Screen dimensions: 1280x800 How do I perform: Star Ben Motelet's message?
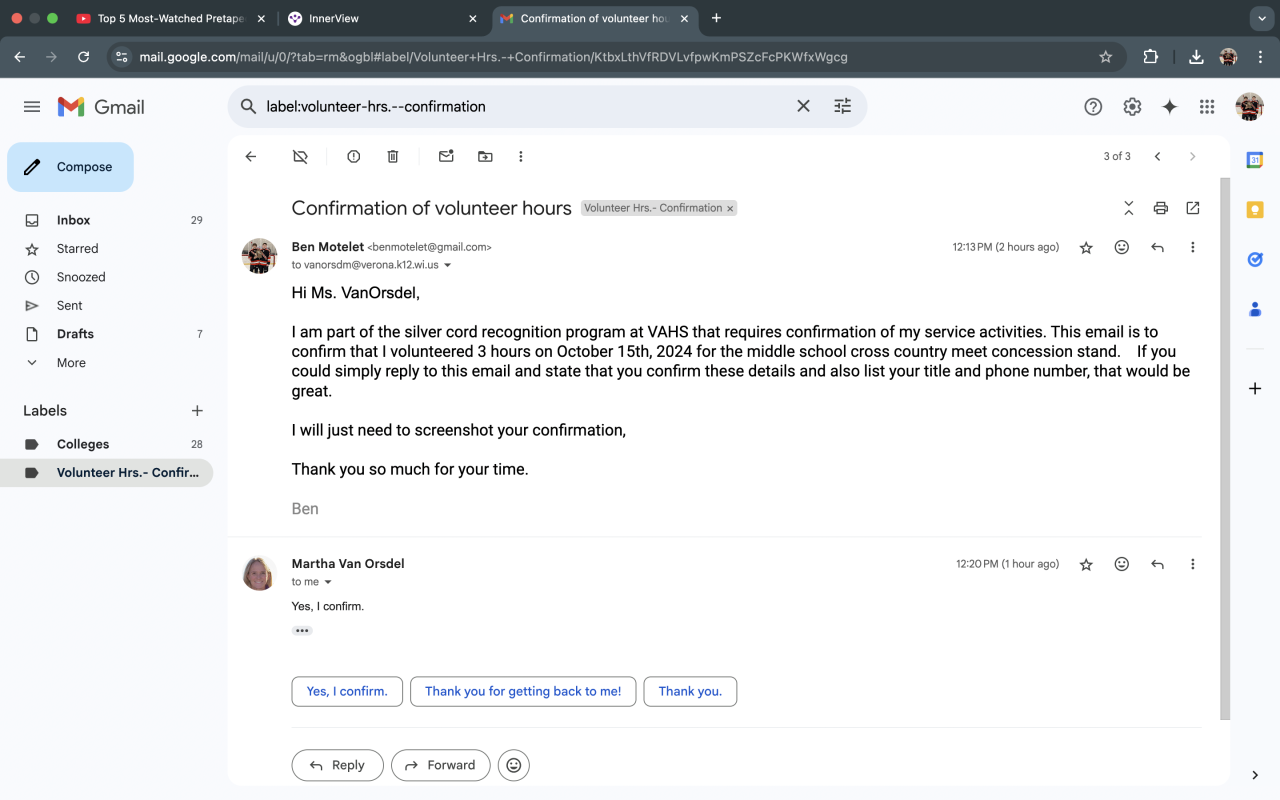(1086, 248)
